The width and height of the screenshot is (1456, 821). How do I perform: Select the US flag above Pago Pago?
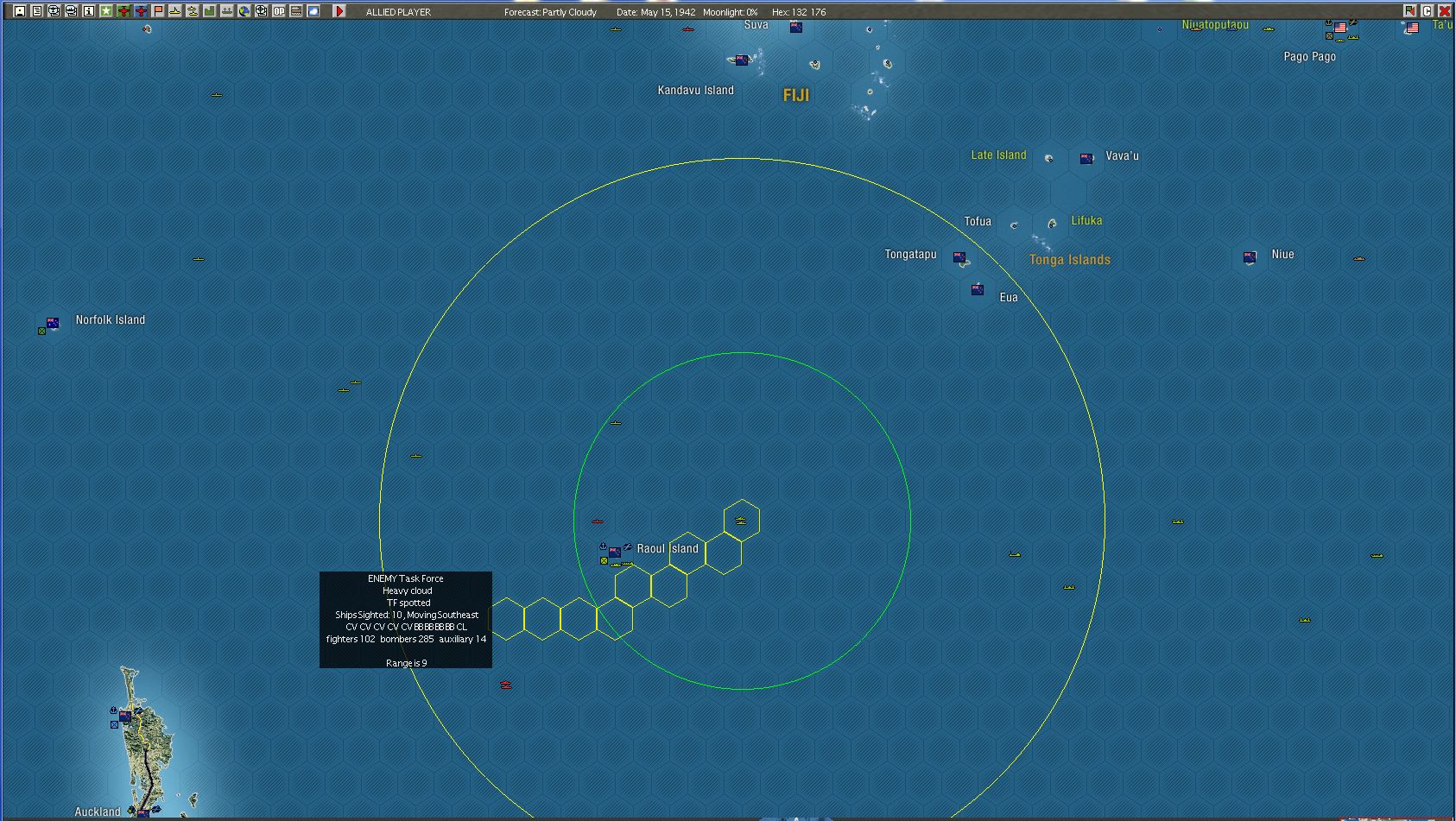pyautogui.click(x=1340, y=28)
